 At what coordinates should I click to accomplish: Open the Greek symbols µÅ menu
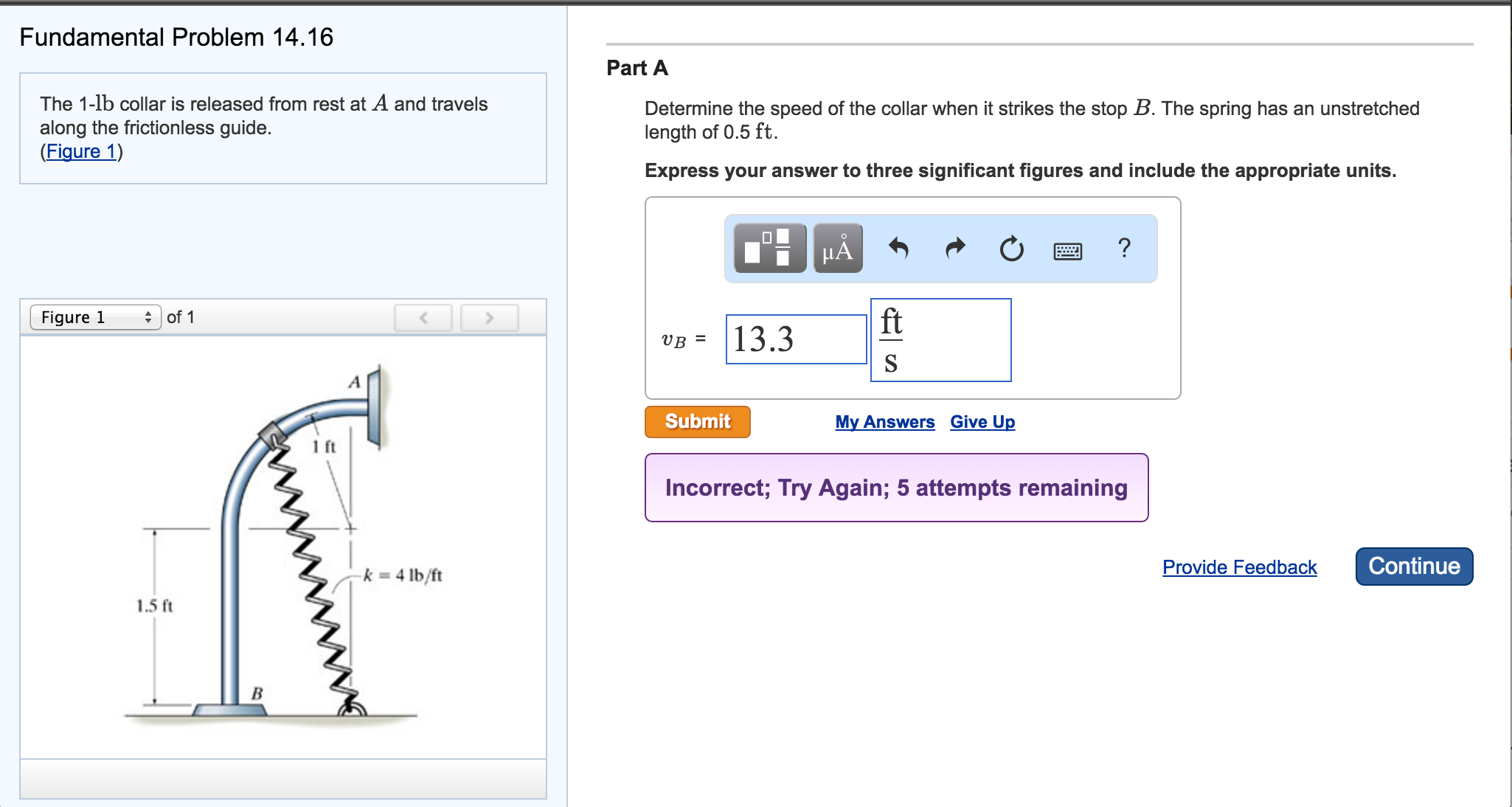[x=838, y=249]
